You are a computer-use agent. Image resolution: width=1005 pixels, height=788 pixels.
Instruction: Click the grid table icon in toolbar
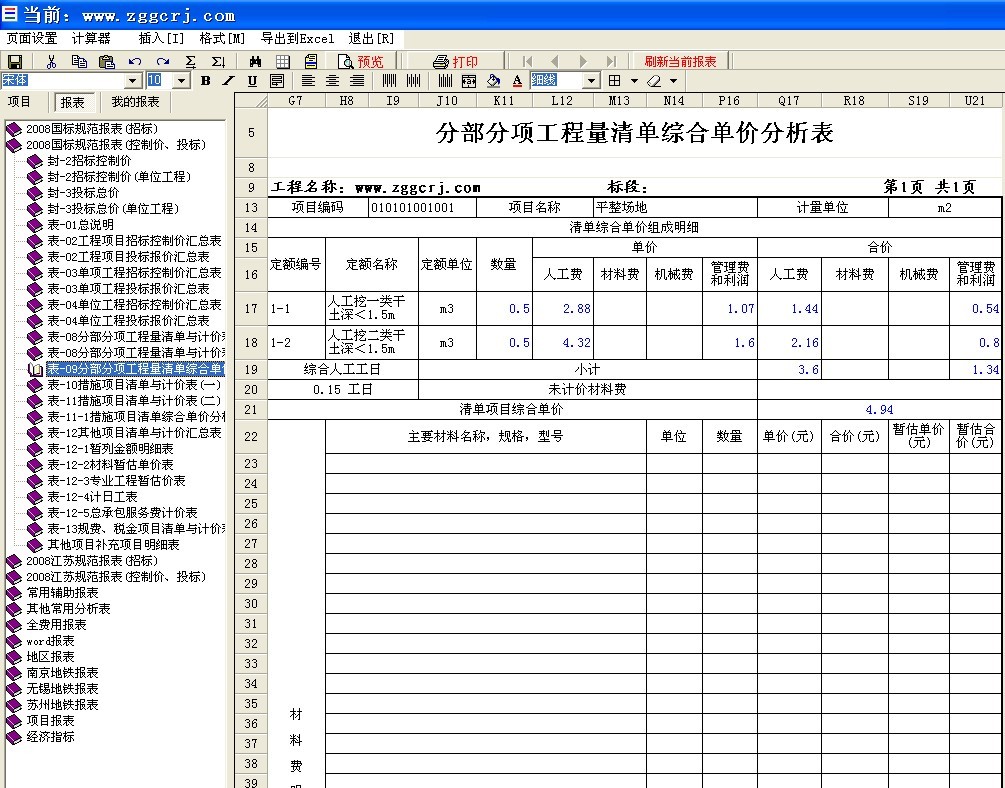tap(283, 62)
